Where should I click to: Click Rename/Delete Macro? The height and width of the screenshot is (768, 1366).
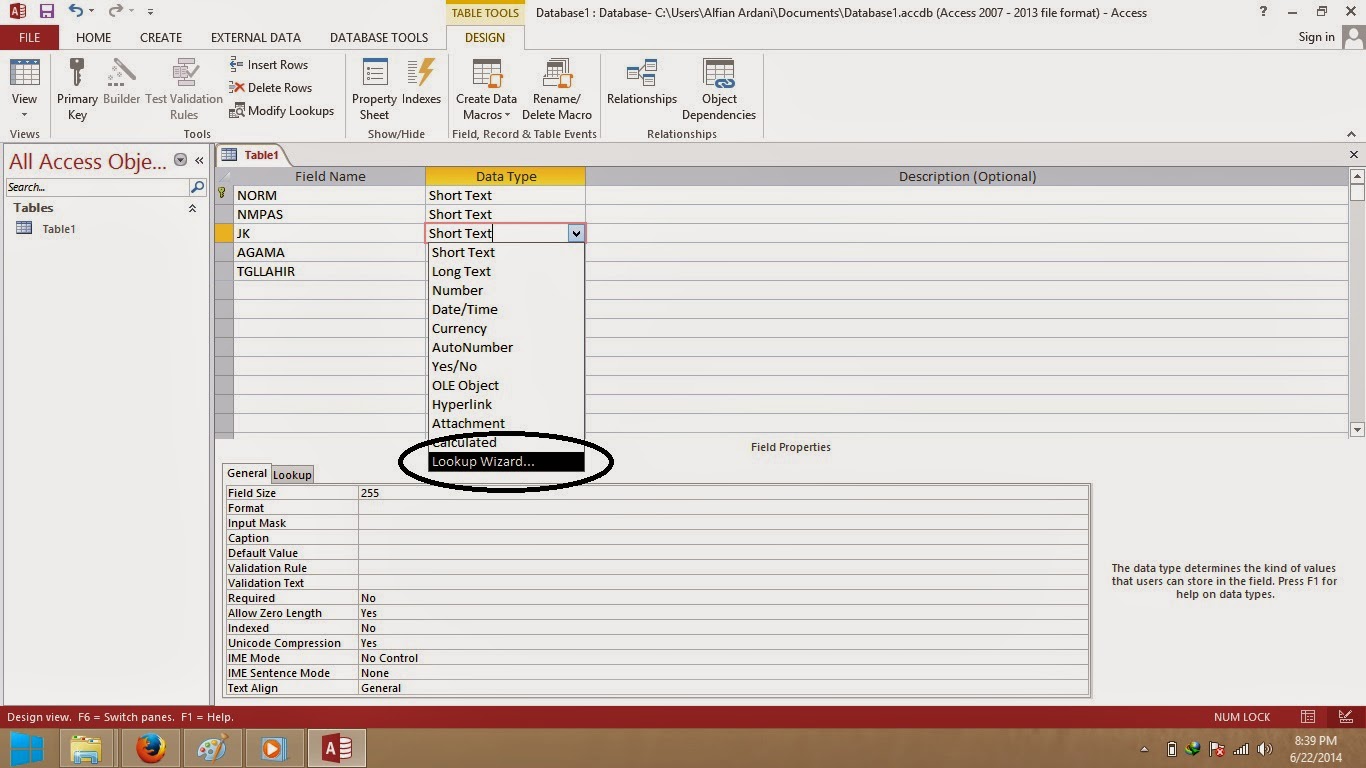pyautogui.click(x=557, y=89)
